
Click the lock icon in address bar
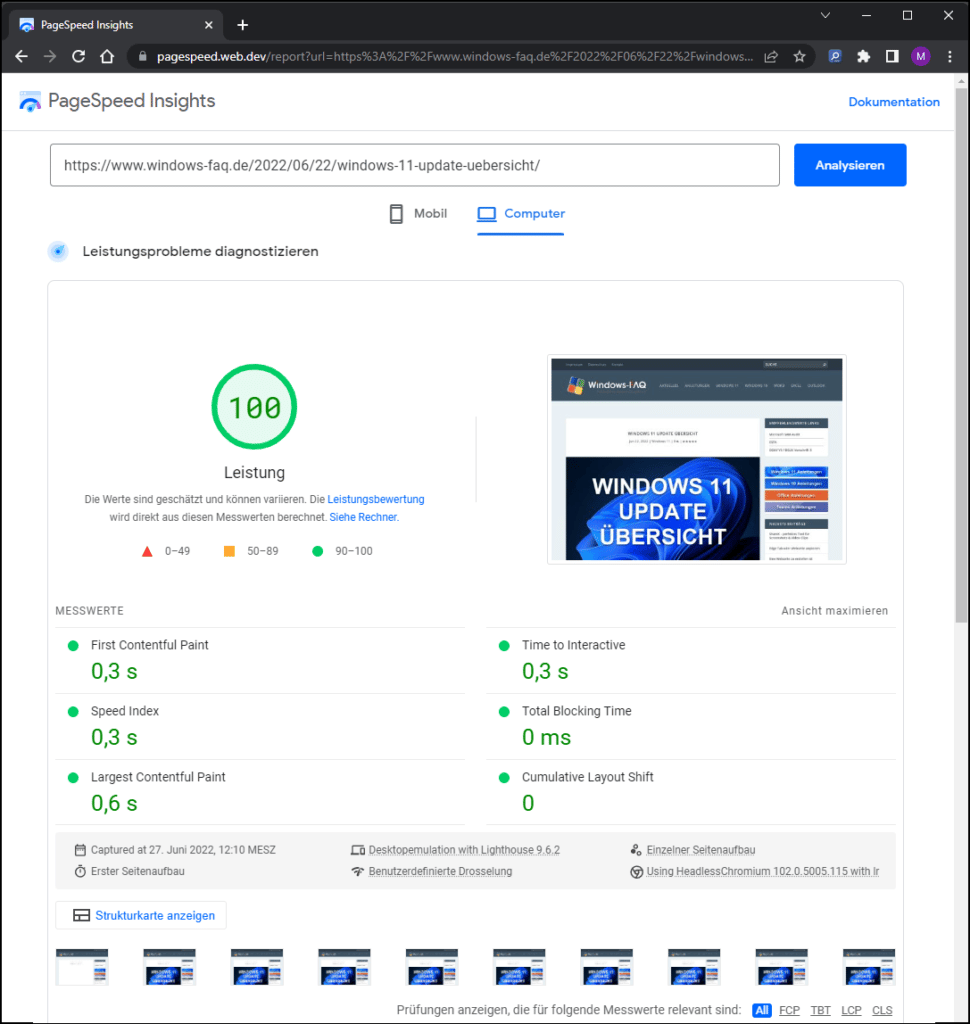point(142,56)
